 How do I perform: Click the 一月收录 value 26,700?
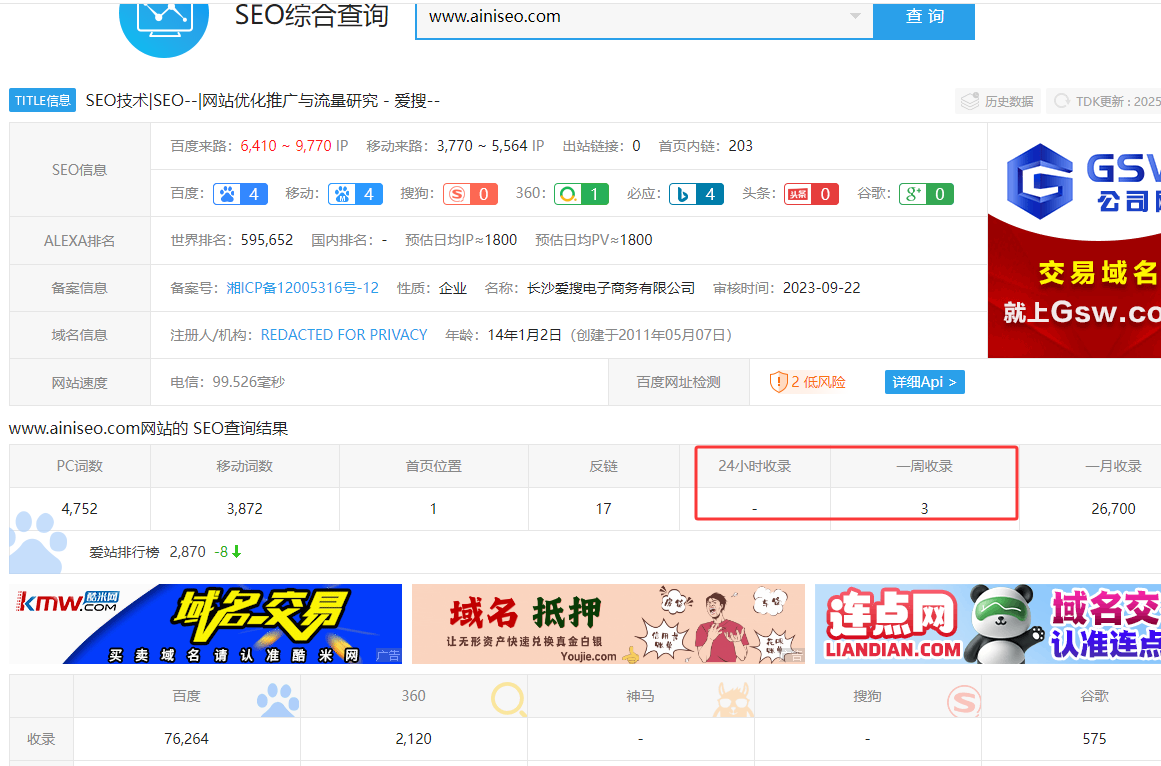click(1113, 508)
